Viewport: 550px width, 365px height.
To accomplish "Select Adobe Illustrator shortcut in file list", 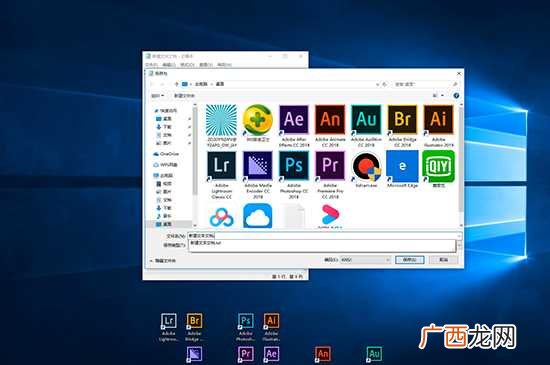I will point(438,126).
